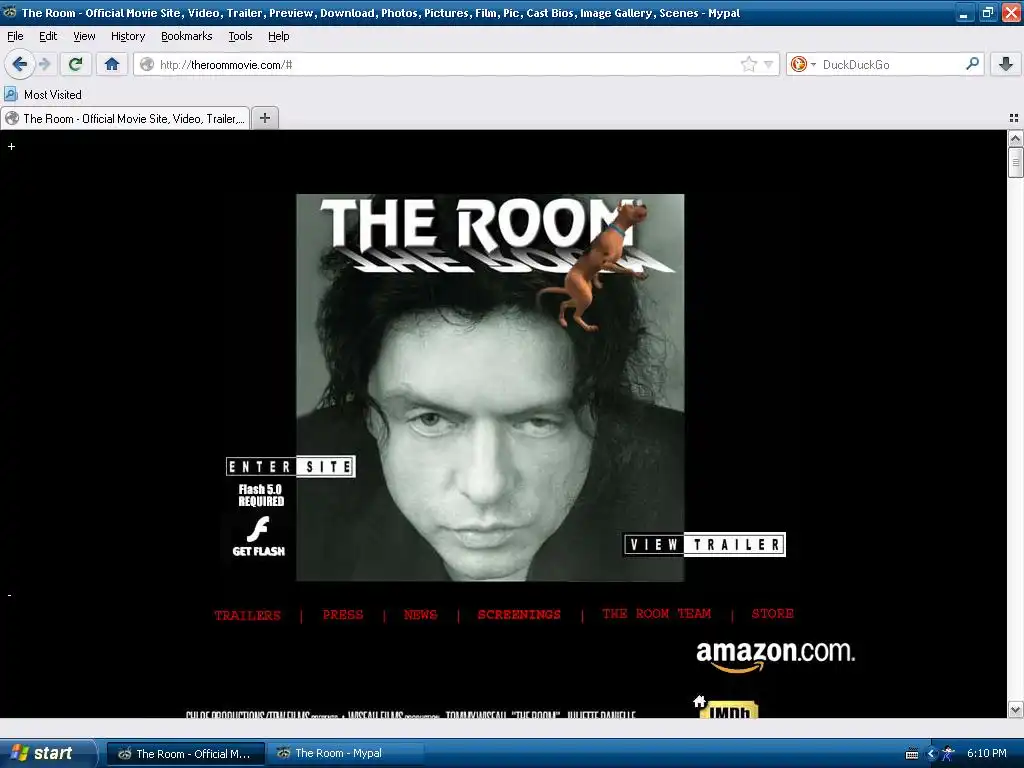Screen dimensions: 1024x768
Task: Open the Downloads arrow icon
Action: (1006, 64)
